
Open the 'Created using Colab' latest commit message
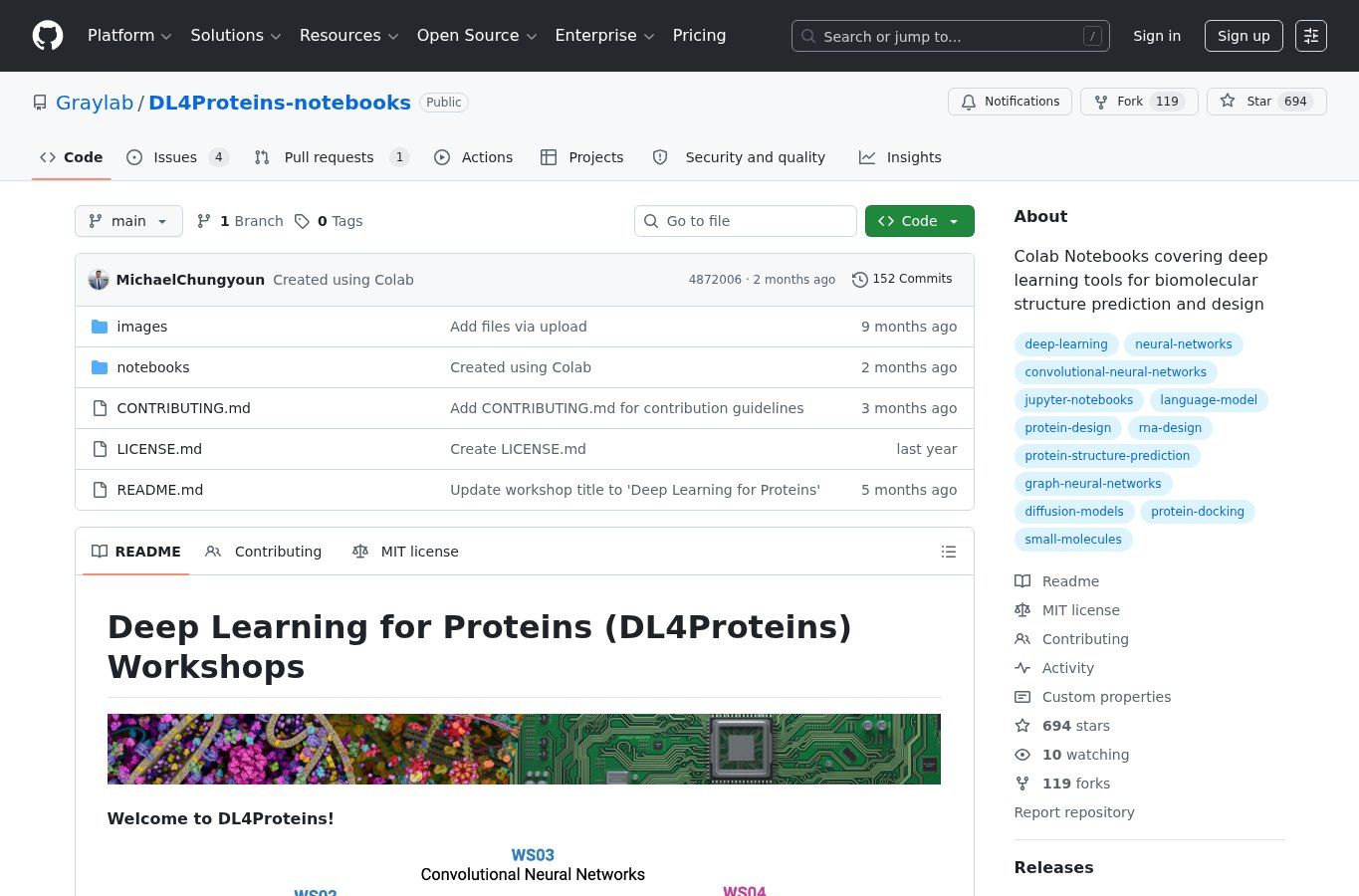(343, 280)
